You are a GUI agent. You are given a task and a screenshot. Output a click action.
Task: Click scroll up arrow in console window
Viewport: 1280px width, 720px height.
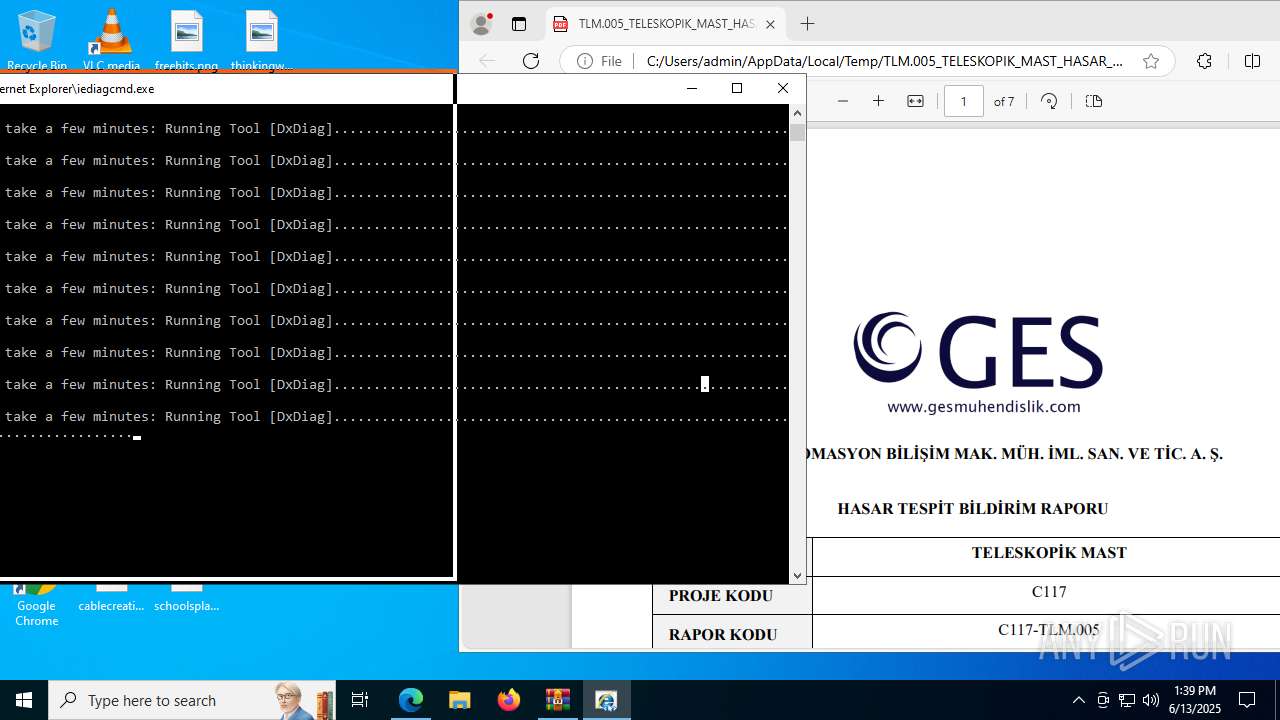coord(797,113)
